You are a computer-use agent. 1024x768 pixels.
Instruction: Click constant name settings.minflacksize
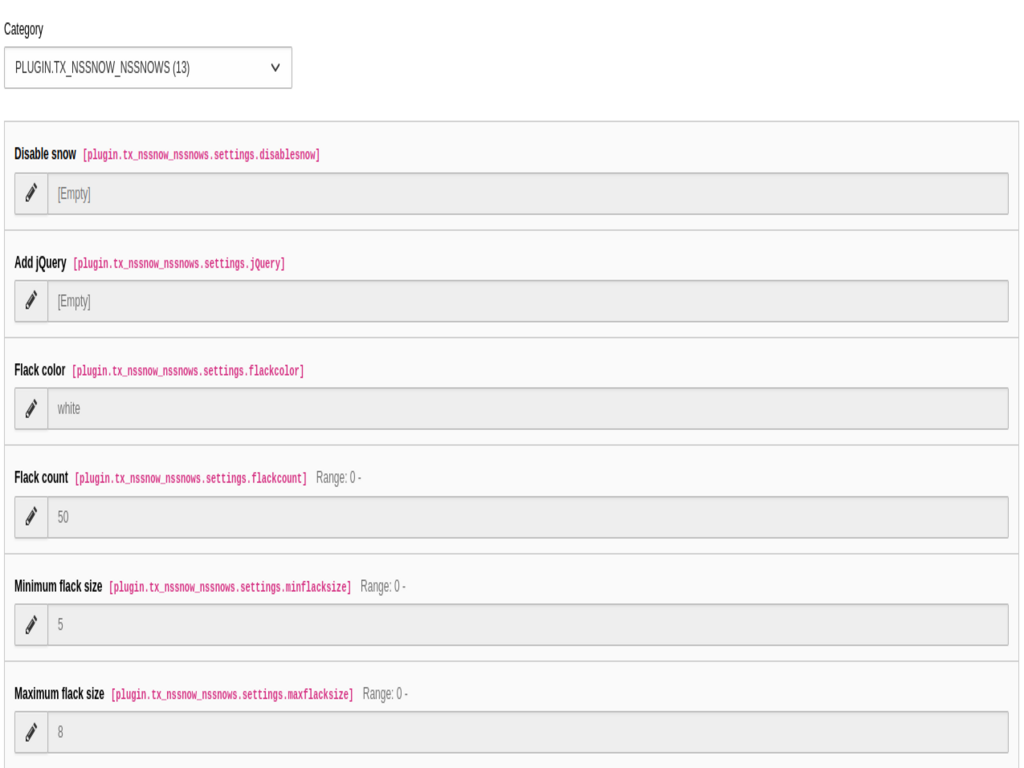tap(230, 587)
